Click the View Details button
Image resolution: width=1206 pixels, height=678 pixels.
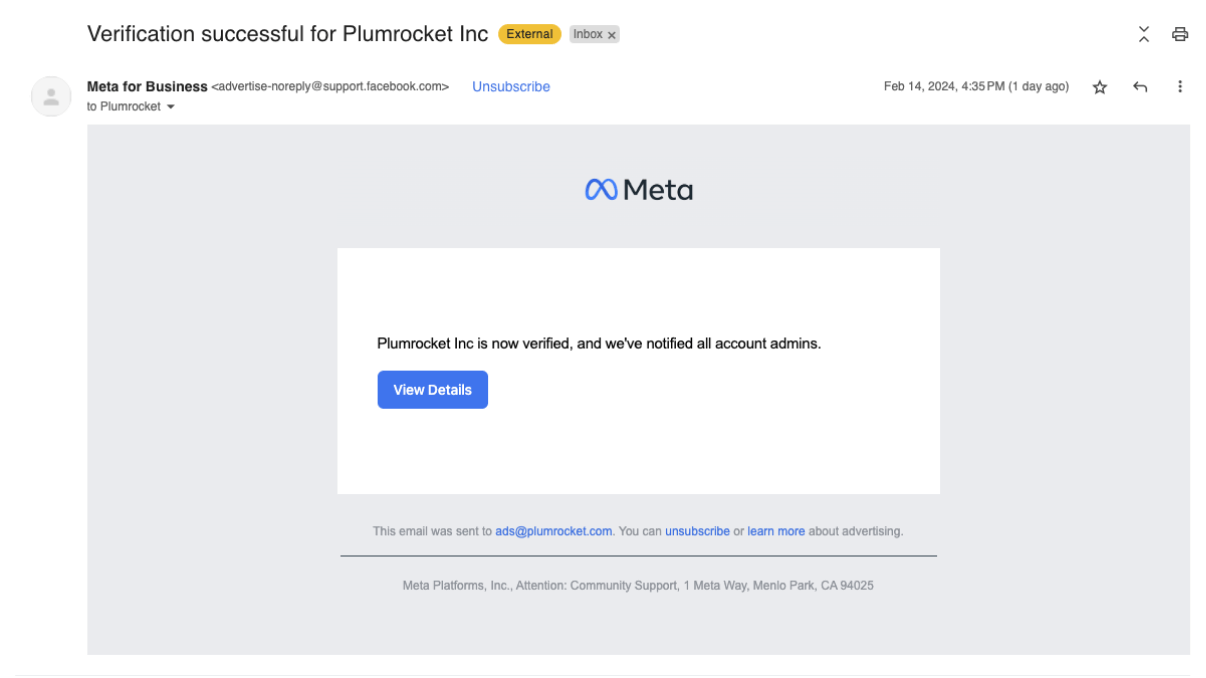tap(432, 390)
